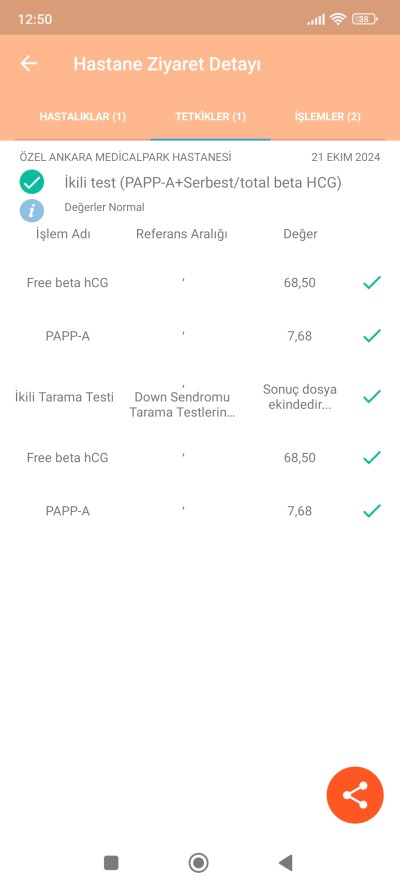The width and height of the screenshot is (400, 888).
Task: Select the TETKİKLER (1) tab
Action: 210,117
